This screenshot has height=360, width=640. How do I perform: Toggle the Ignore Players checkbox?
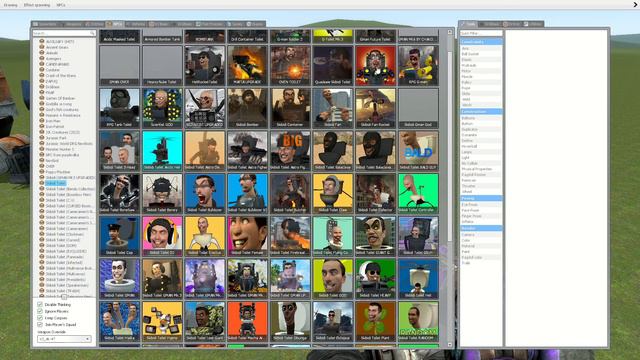tap(40, 311)
